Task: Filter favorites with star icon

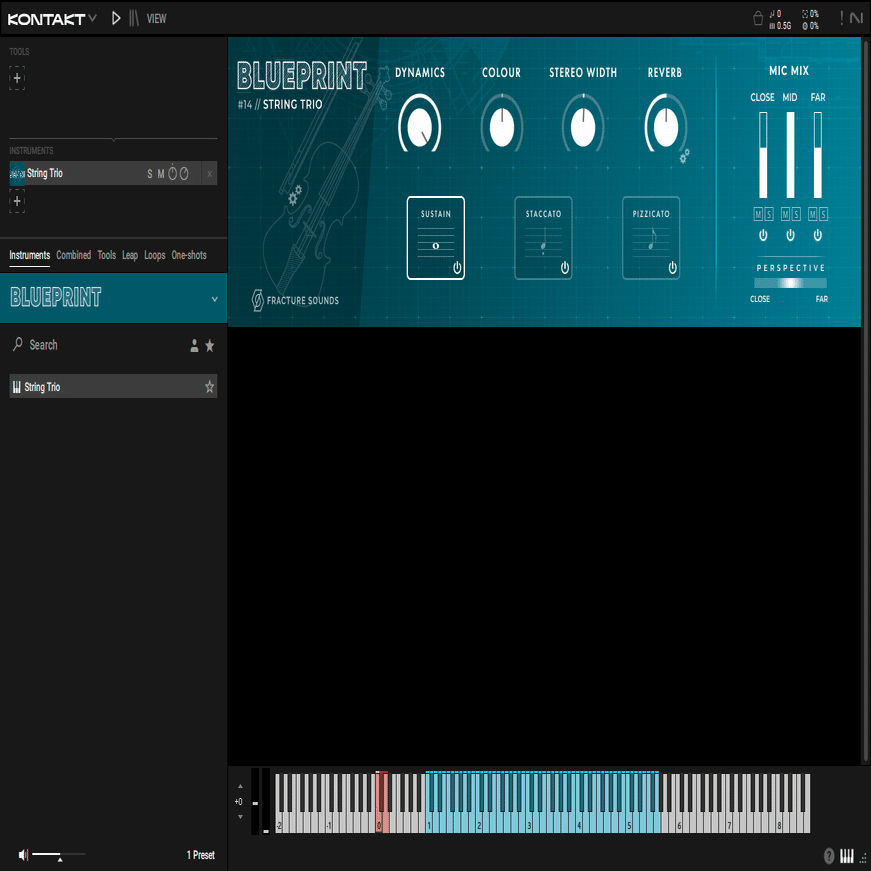Action: [x=209, y=346]
